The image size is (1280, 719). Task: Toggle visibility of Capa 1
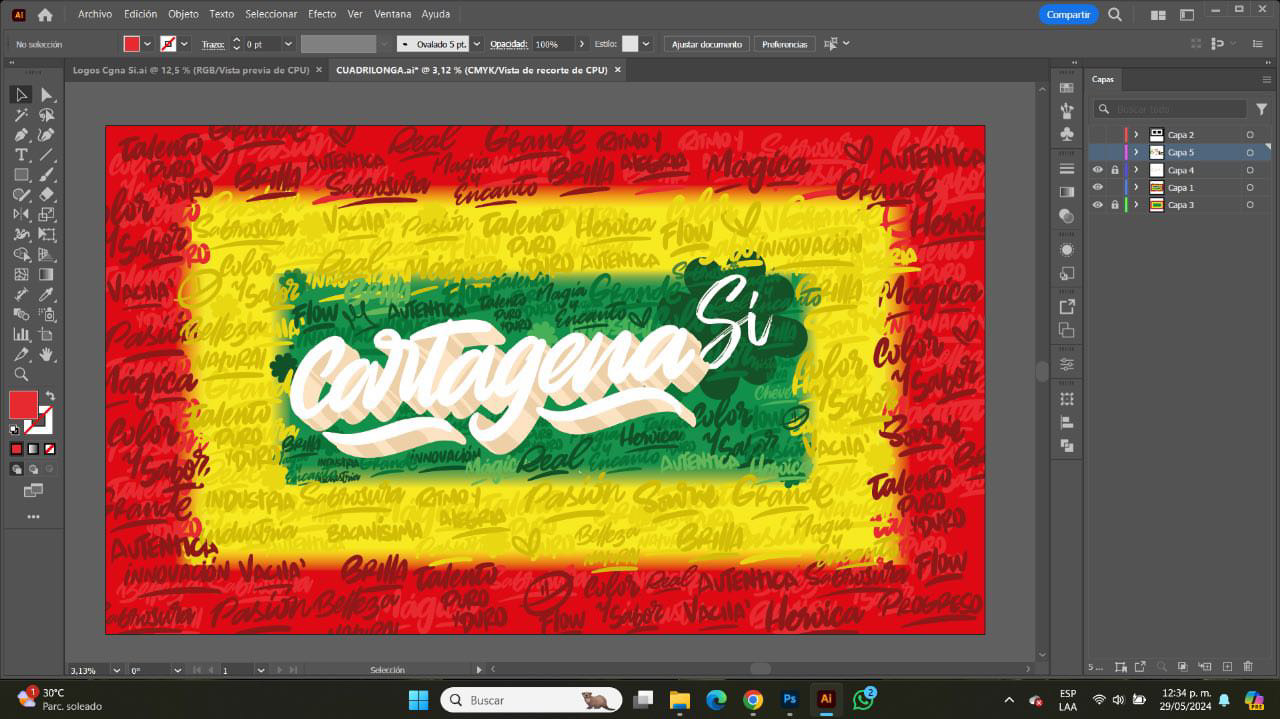pos(1098,187)
